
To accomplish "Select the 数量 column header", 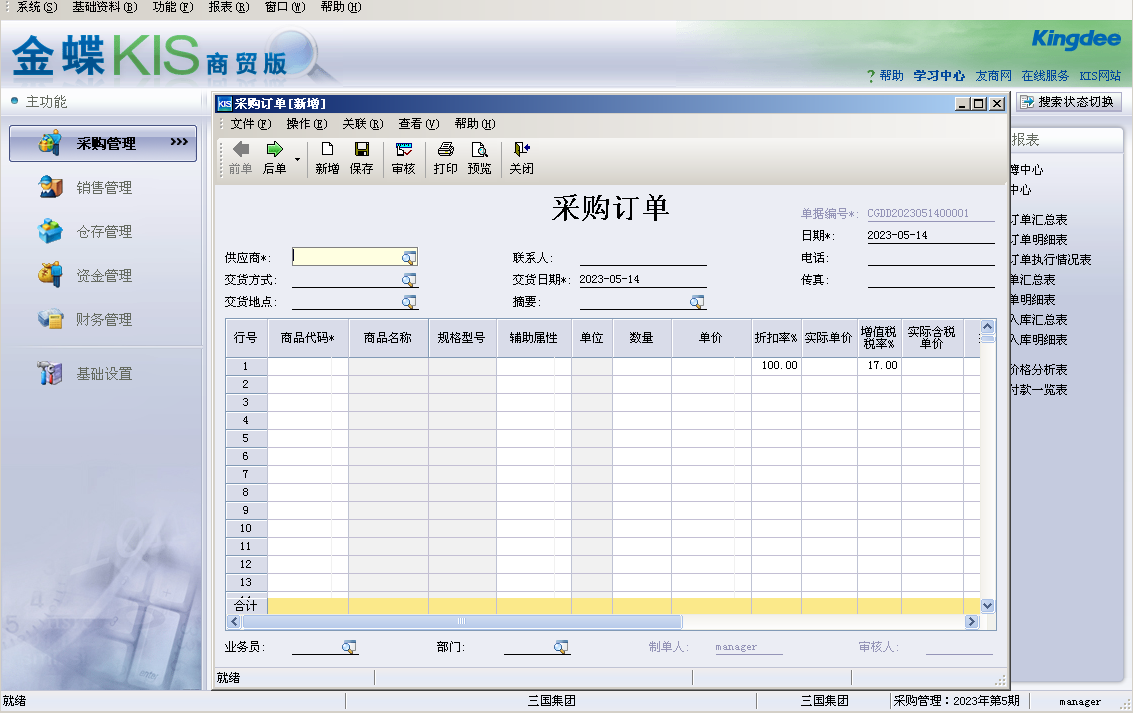I will point(642,337).
